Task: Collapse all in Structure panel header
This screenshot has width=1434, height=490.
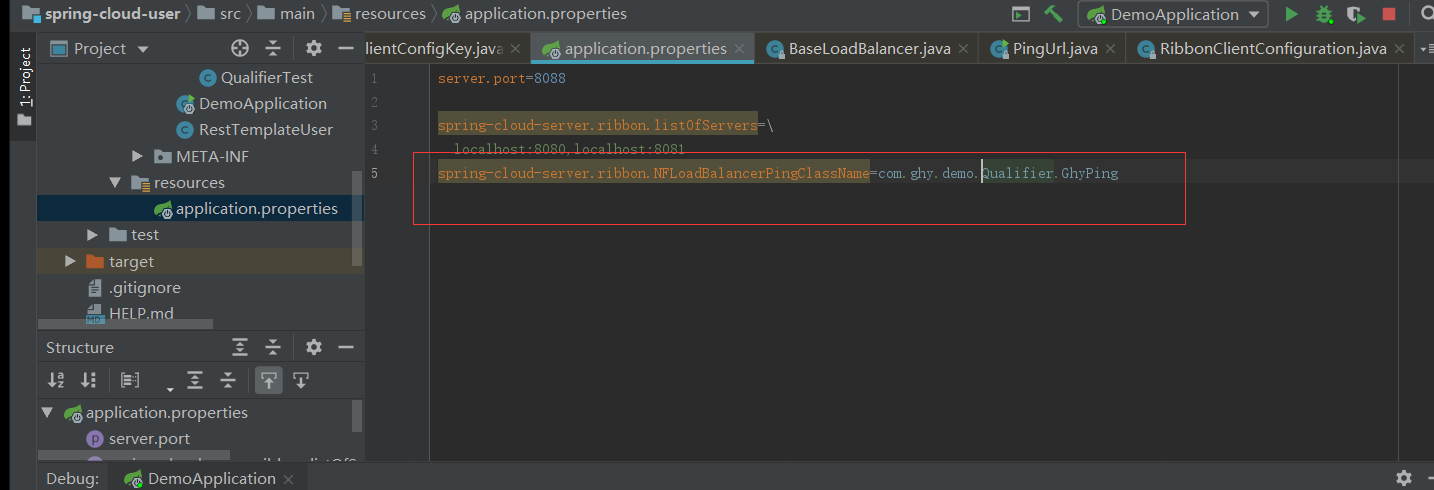Action: 273,347
